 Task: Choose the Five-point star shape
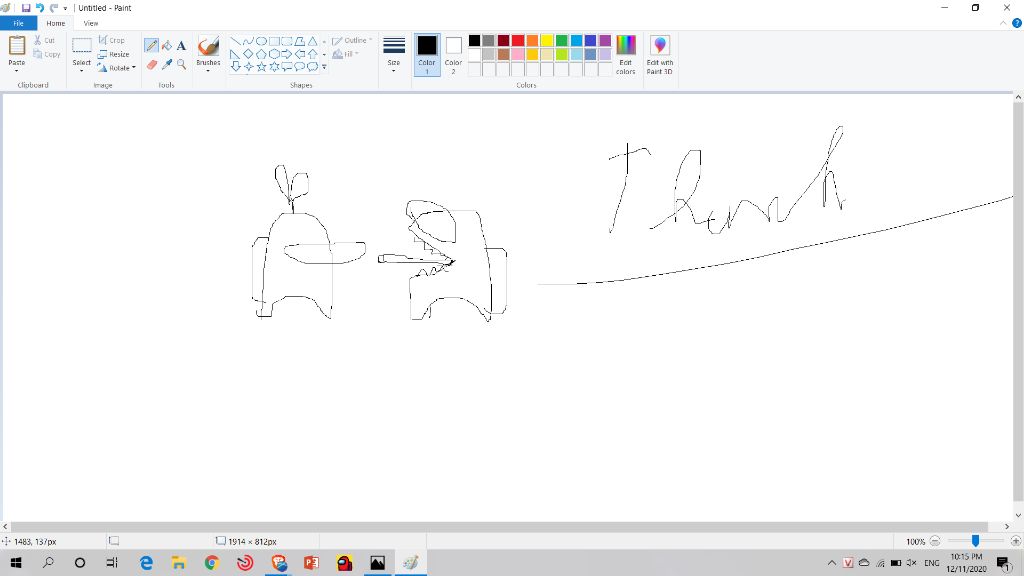click(261, 67)
